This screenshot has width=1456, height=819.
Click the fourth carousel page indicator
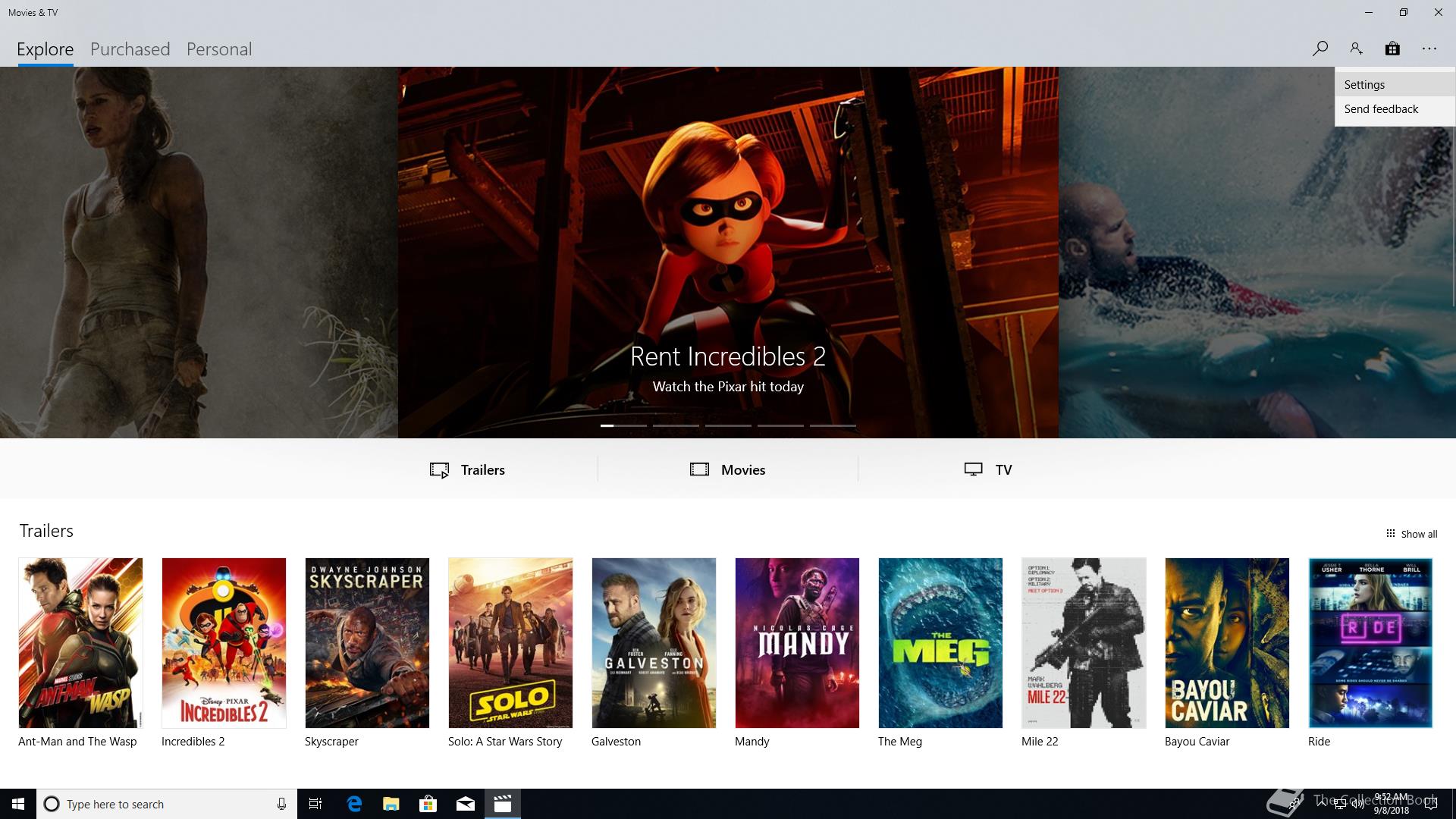[780, 425]
